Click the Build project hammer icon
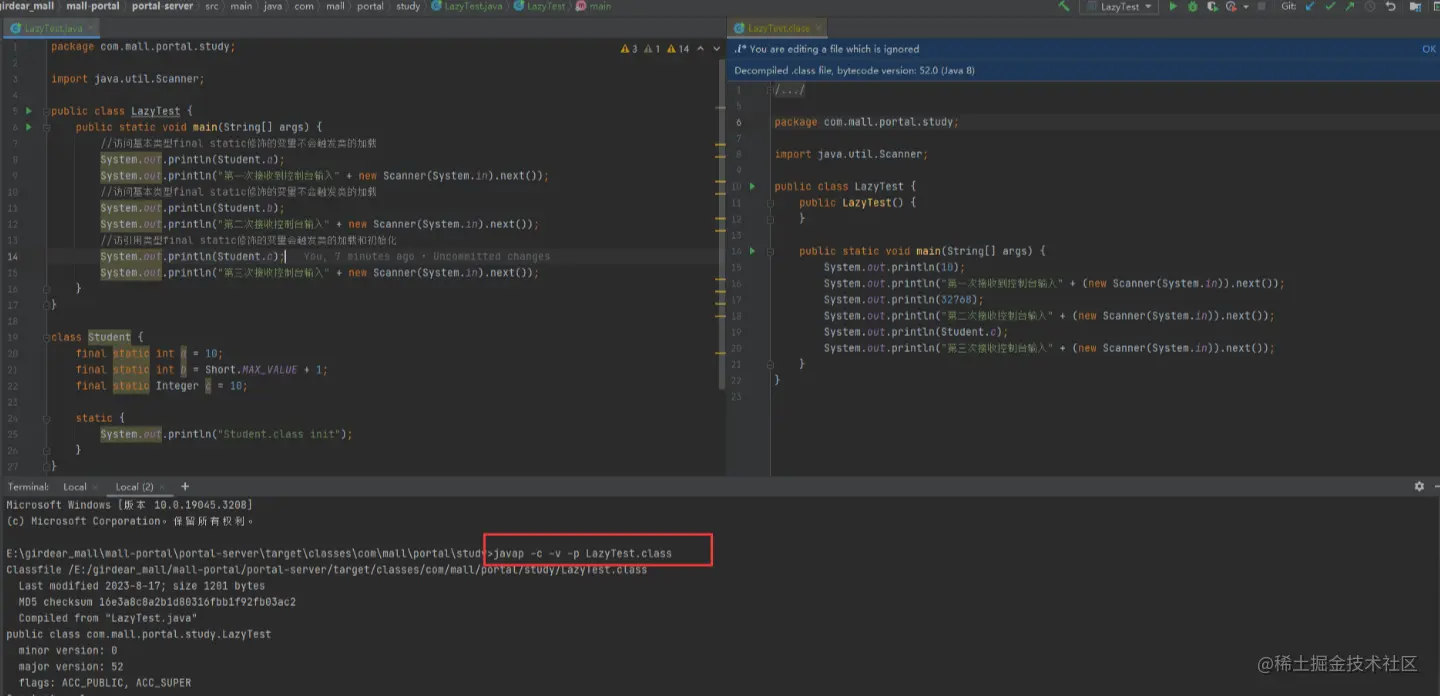The image size is (1440, 696). [x=1063, y=6]
